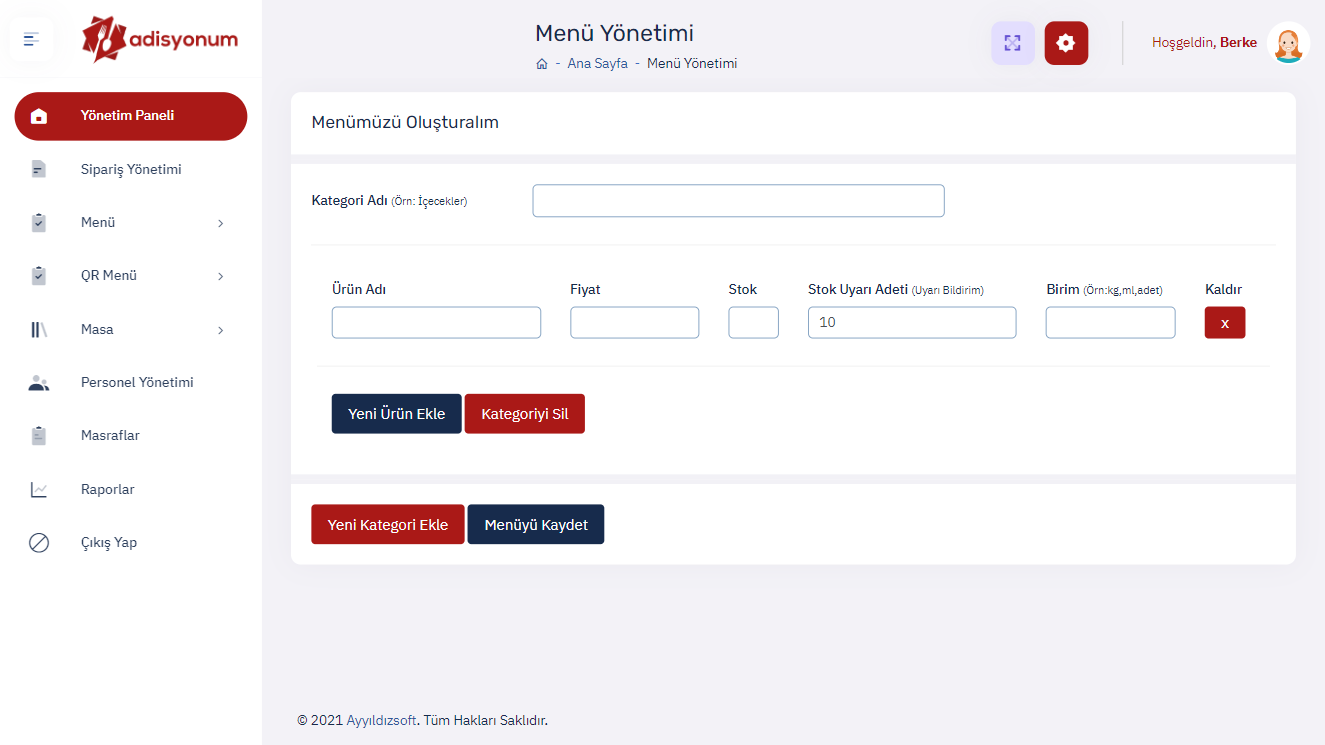Click the hamburger menu collapse icon
The height and width of the screenshot is (745, 1325).
(31, 40)
